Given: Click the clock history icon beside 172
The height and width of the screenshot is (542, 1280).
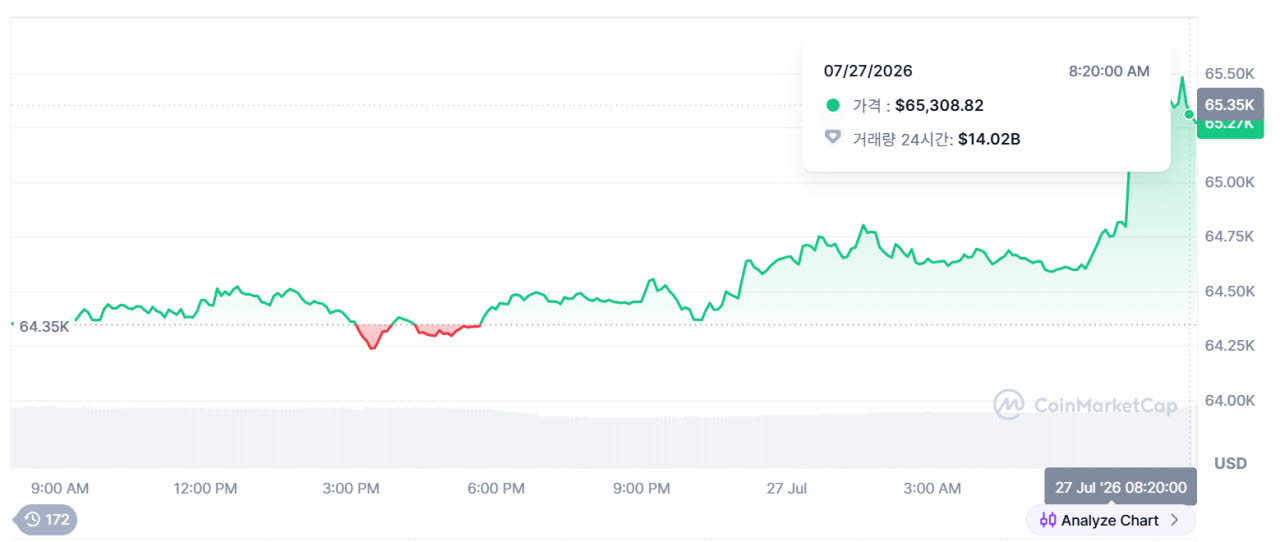Looking at the screenshot, I should point(32,520).
